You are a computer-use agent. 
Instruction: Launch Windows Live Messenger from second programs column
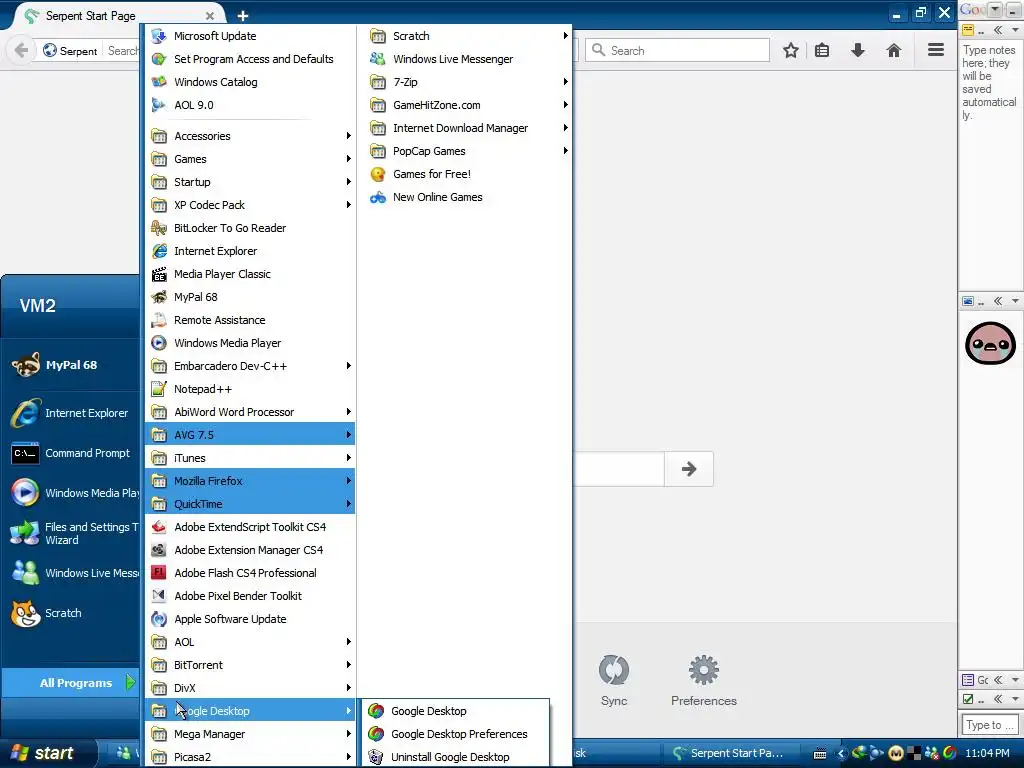point(468,59)
